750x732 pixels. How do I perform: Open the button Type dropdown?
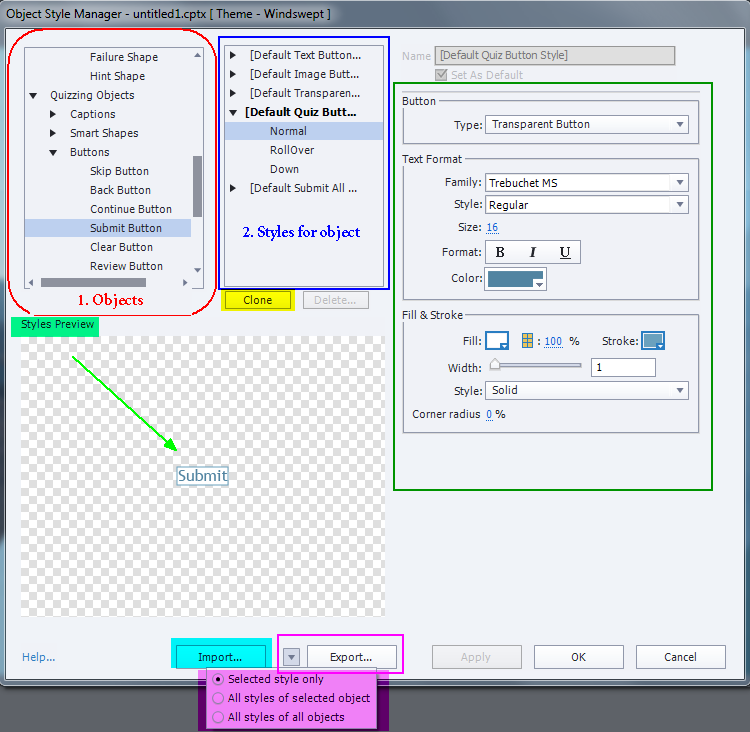pyautogui.click(x=587, y=124)
